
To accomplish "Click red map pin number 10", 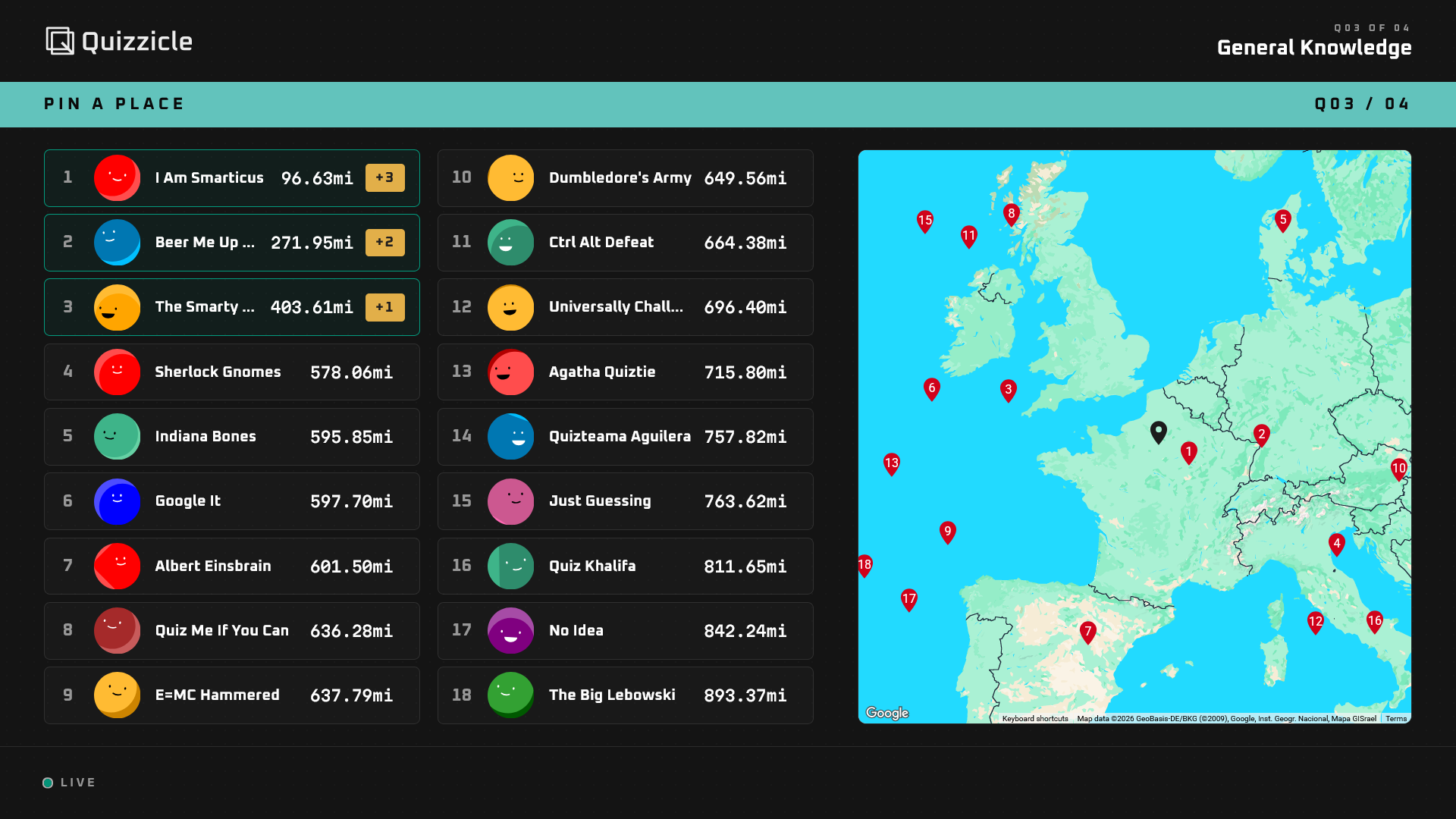I will 1399,469.
